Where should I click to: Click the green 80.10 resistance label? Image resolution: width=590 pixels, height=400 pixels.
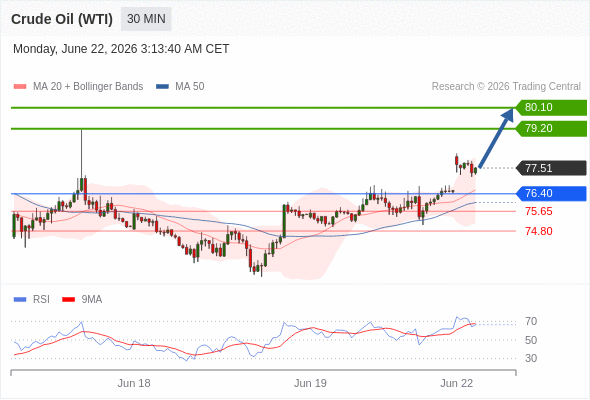(551, 107)
